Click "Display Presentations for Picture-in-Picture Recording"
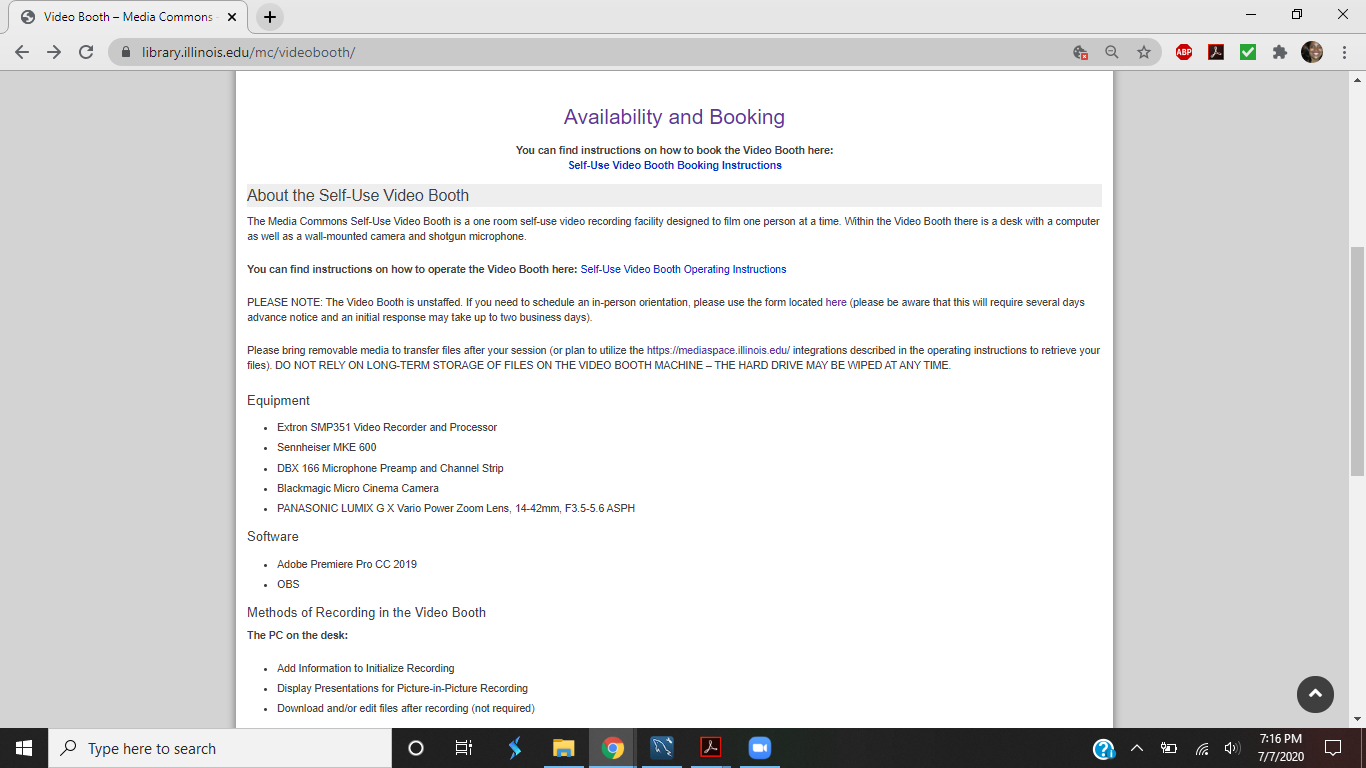 [x=402, y=688]
